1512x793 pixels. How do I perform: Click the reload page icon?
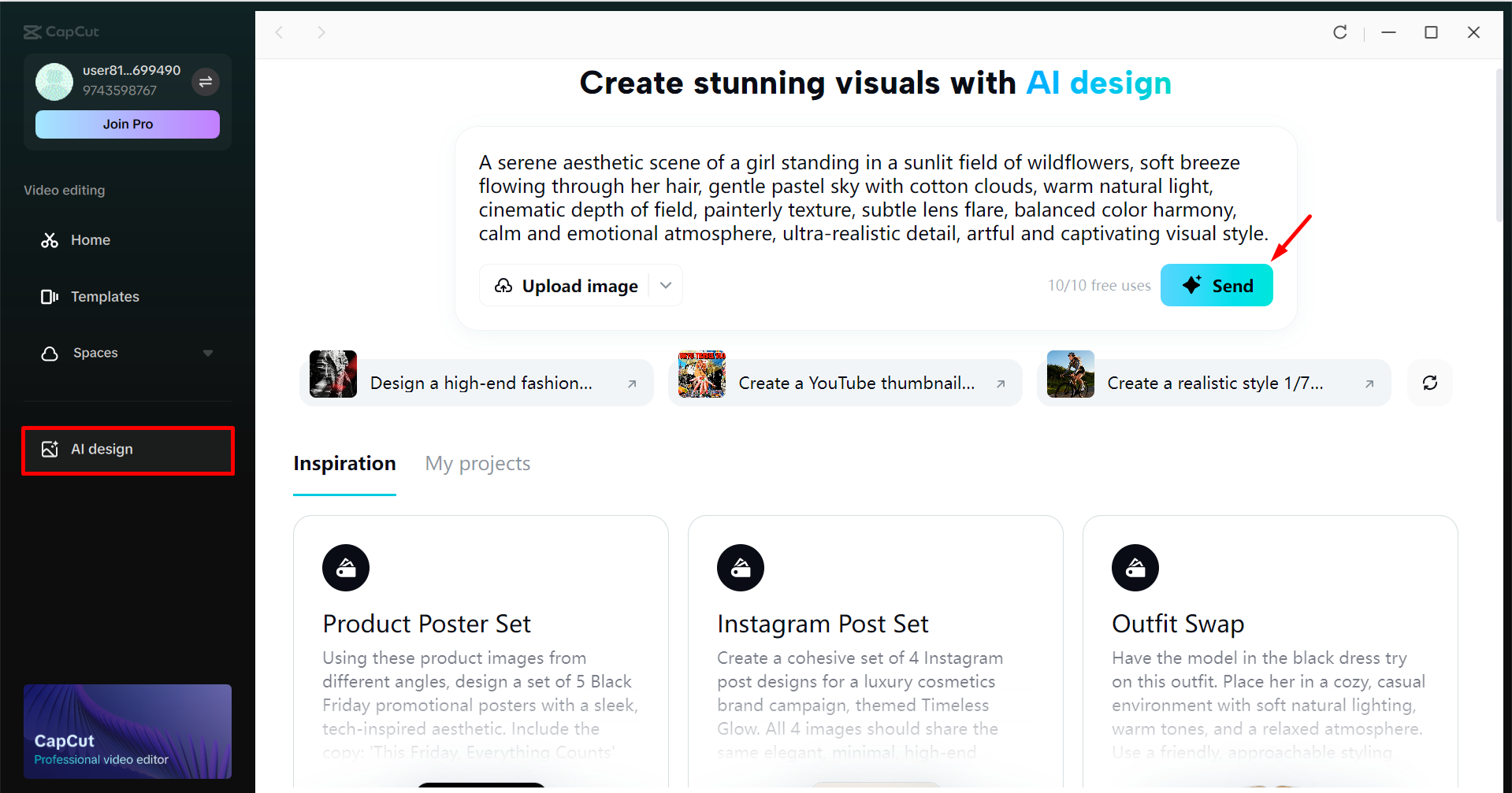point(1339,32)
